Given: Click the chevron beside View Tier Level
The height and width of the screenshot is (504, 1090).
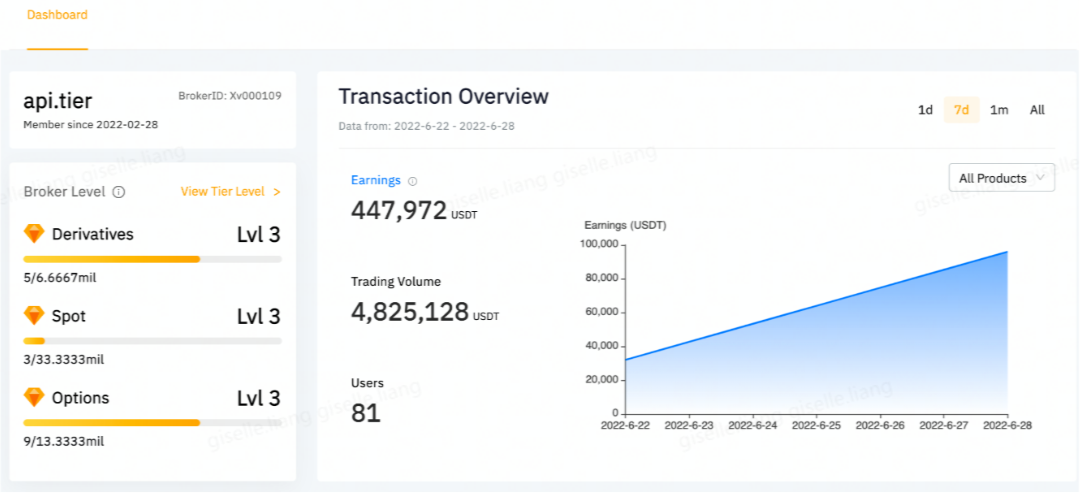Looking at the screenshot, I should coord(277,192).
